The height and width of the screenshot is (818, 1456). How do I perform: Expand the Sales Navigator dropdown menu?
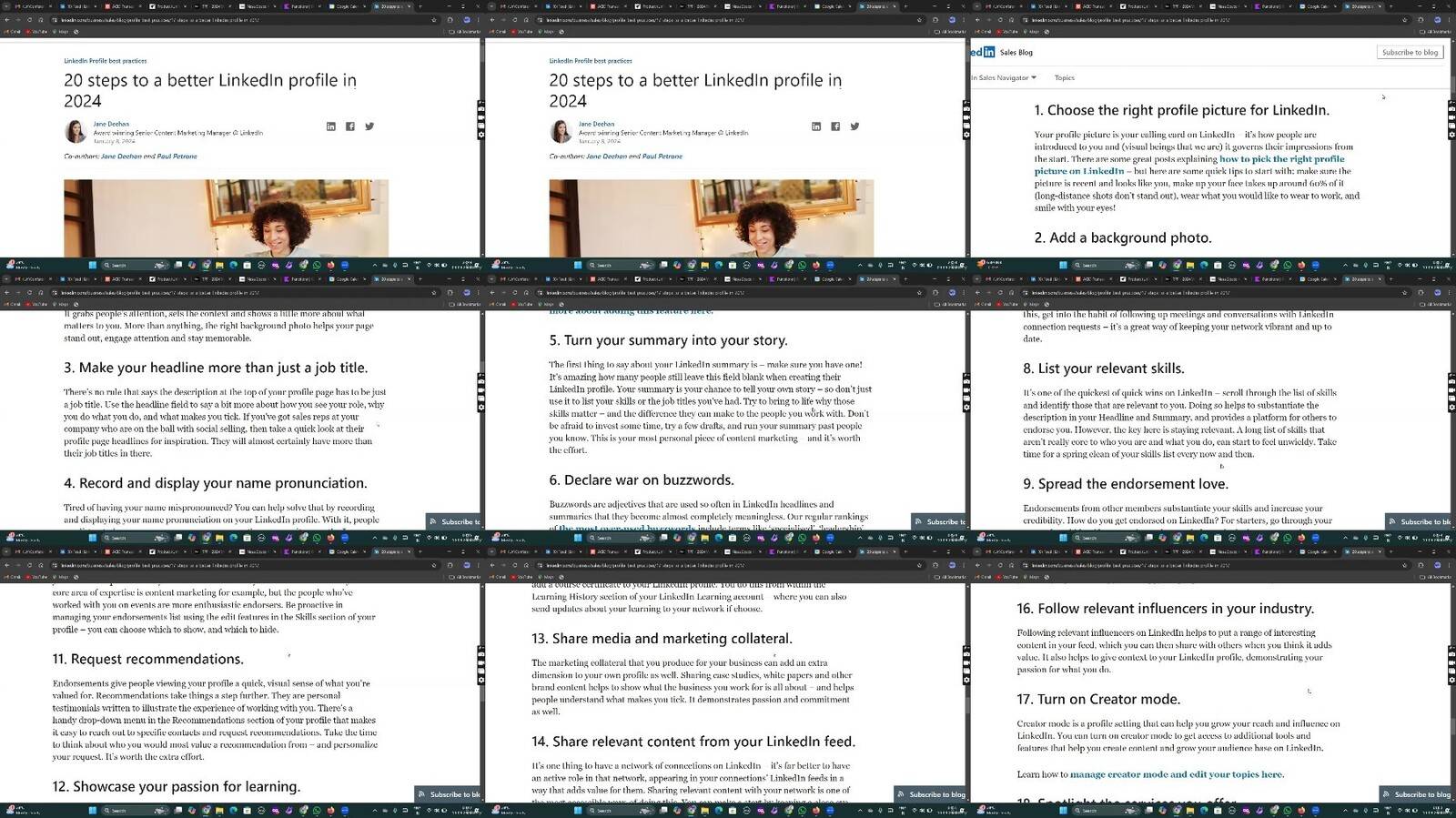point(1004,78)
